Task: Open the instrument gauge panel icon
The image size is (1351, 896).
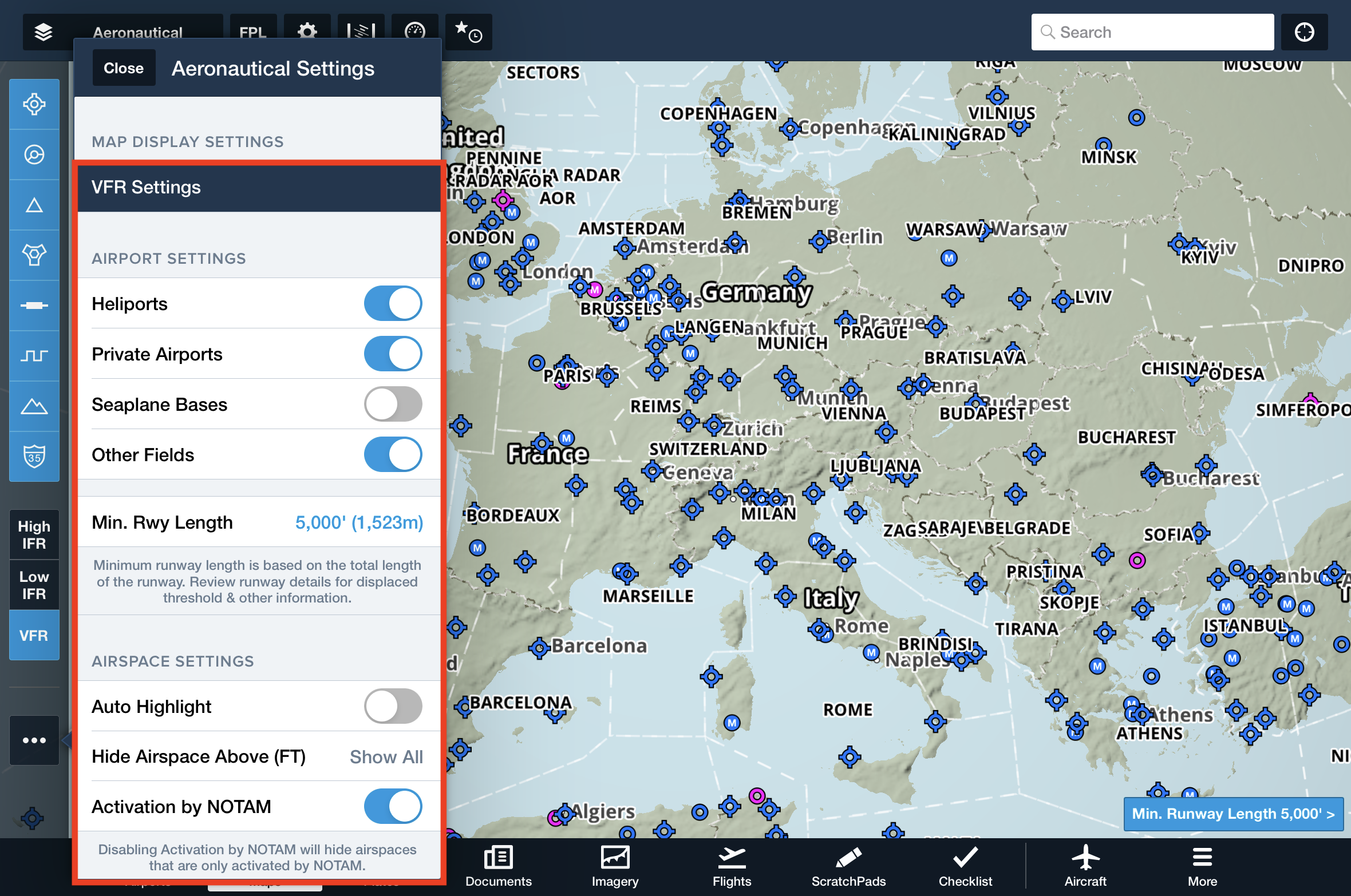Action: [415, 32]
